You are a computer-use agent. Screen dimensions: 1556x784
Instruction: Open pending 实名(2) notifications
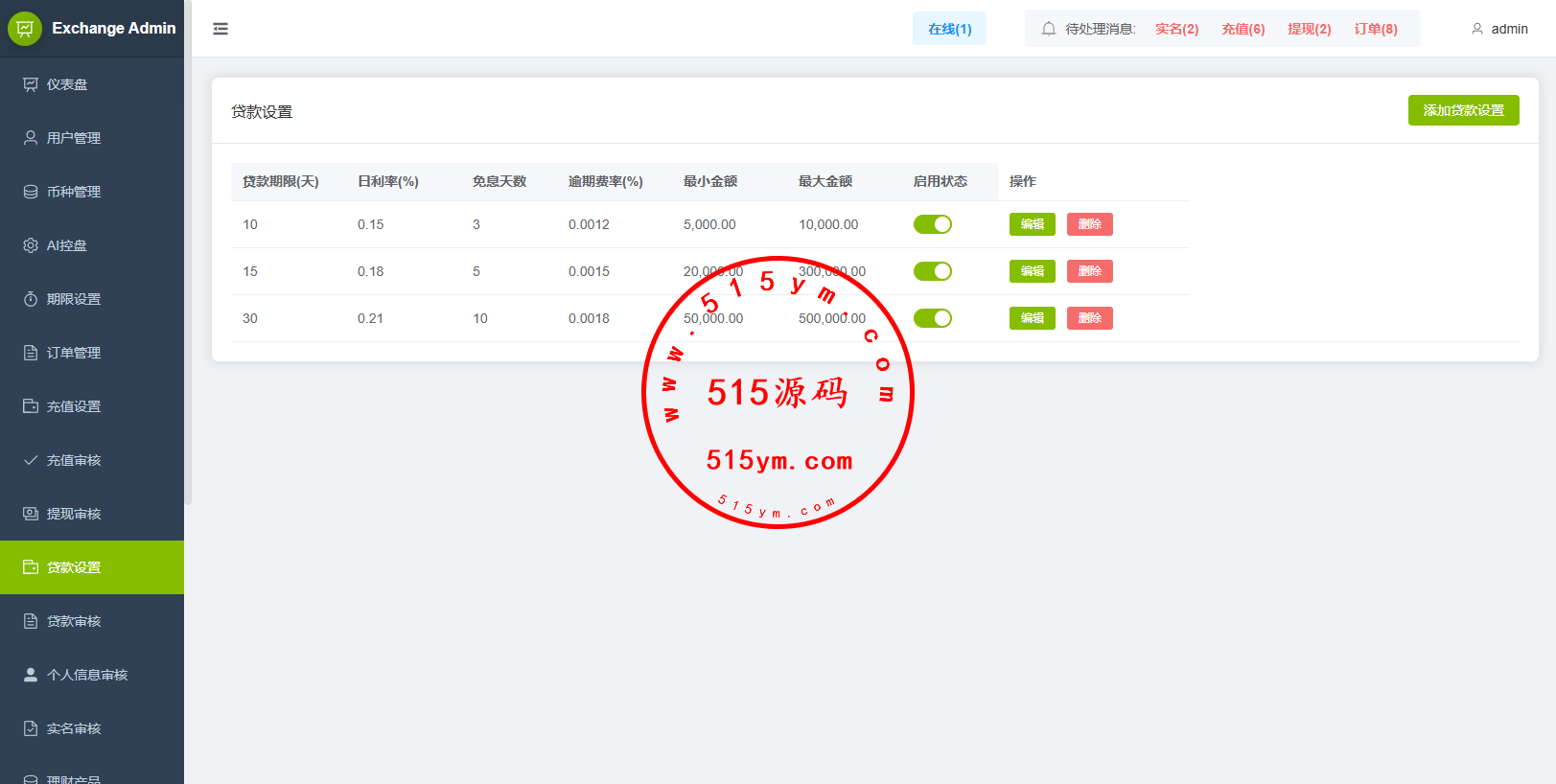coord(1176,29)
